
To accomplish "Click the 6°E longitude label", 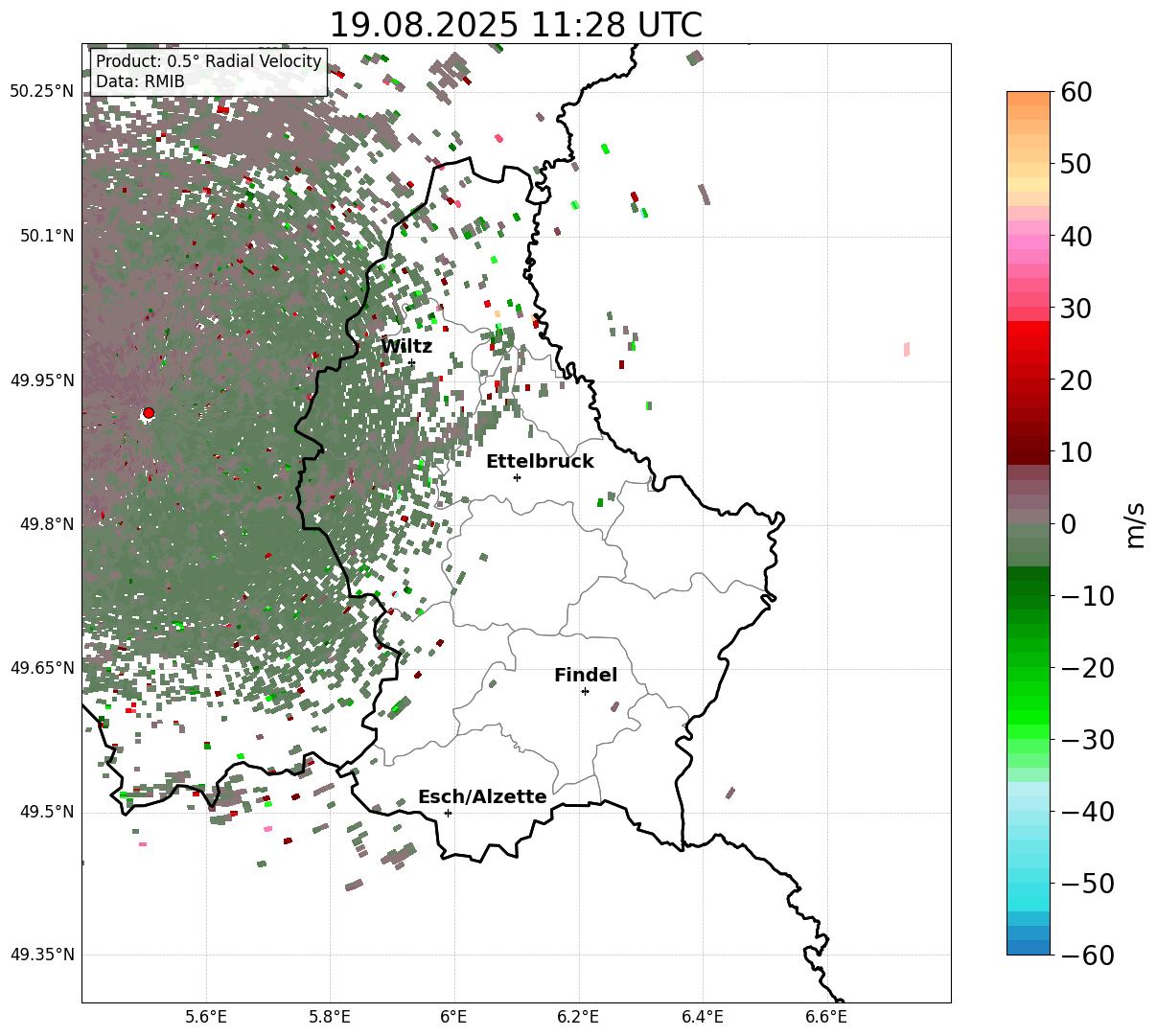I will [454, 1017].
